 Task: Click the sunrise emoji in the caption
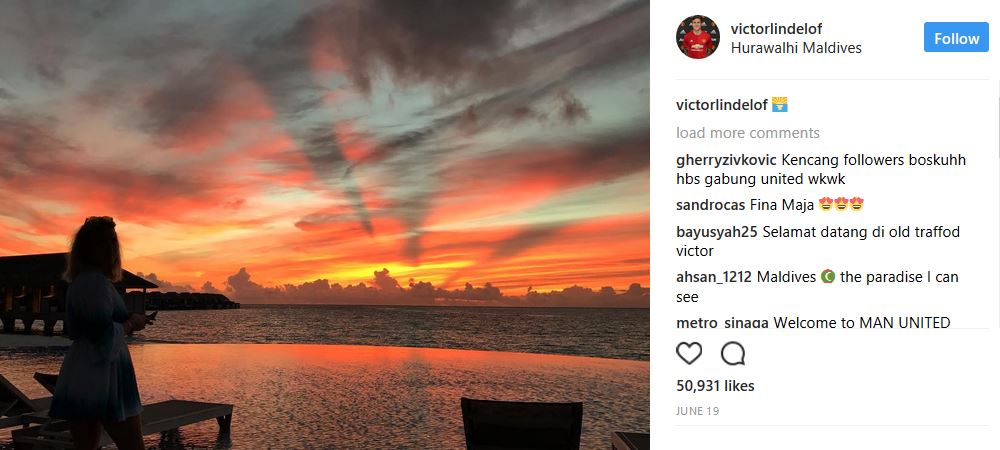779,105
